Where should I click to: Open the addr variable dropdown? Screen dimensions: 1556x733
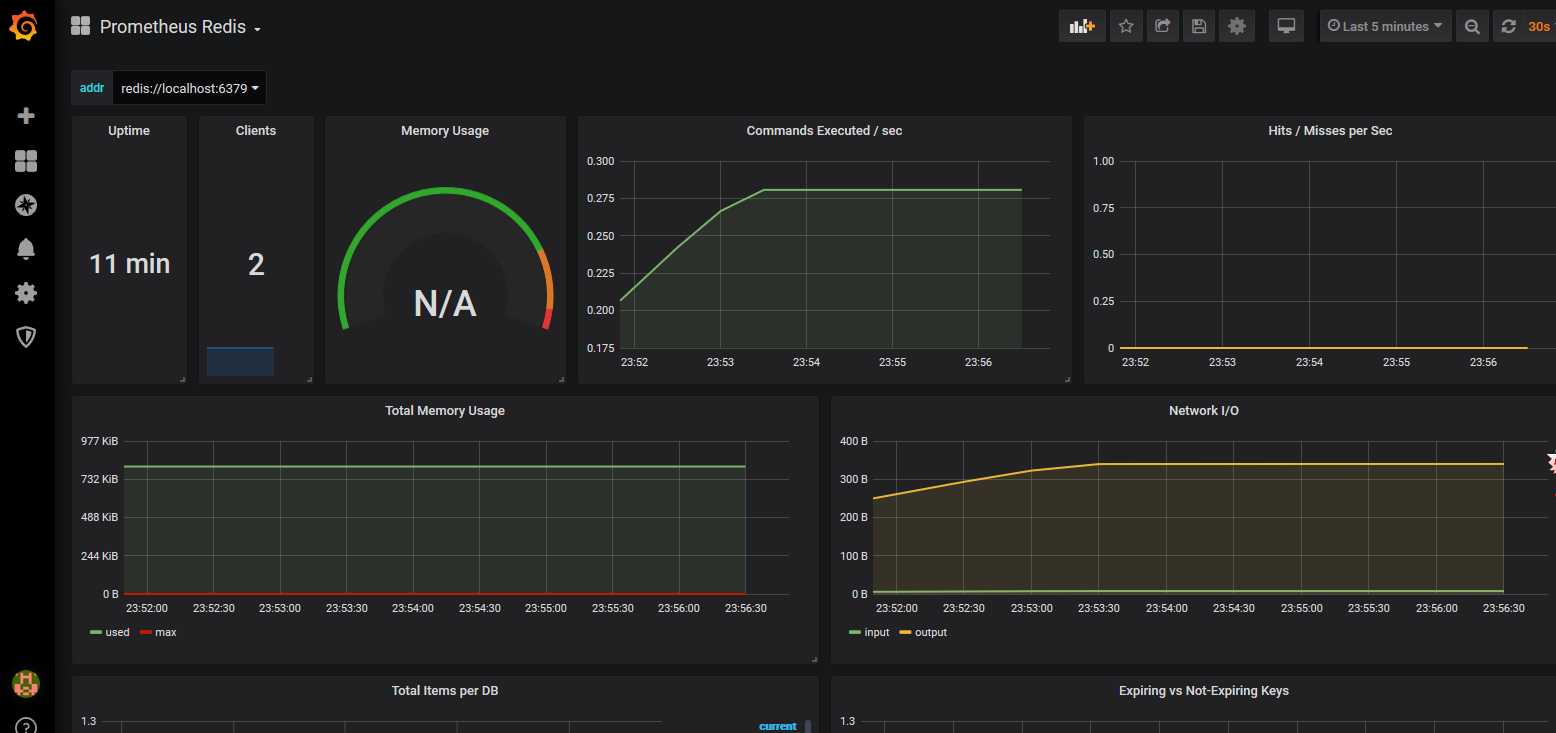tap(190, 88)
